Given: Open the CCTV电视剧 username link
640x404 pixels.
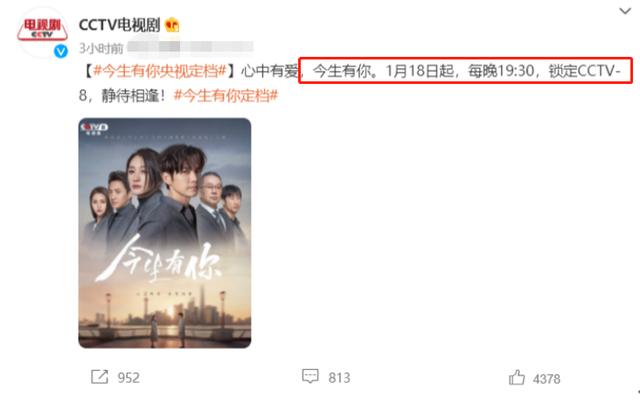Looking at the screenshot, I should [119, 25].
